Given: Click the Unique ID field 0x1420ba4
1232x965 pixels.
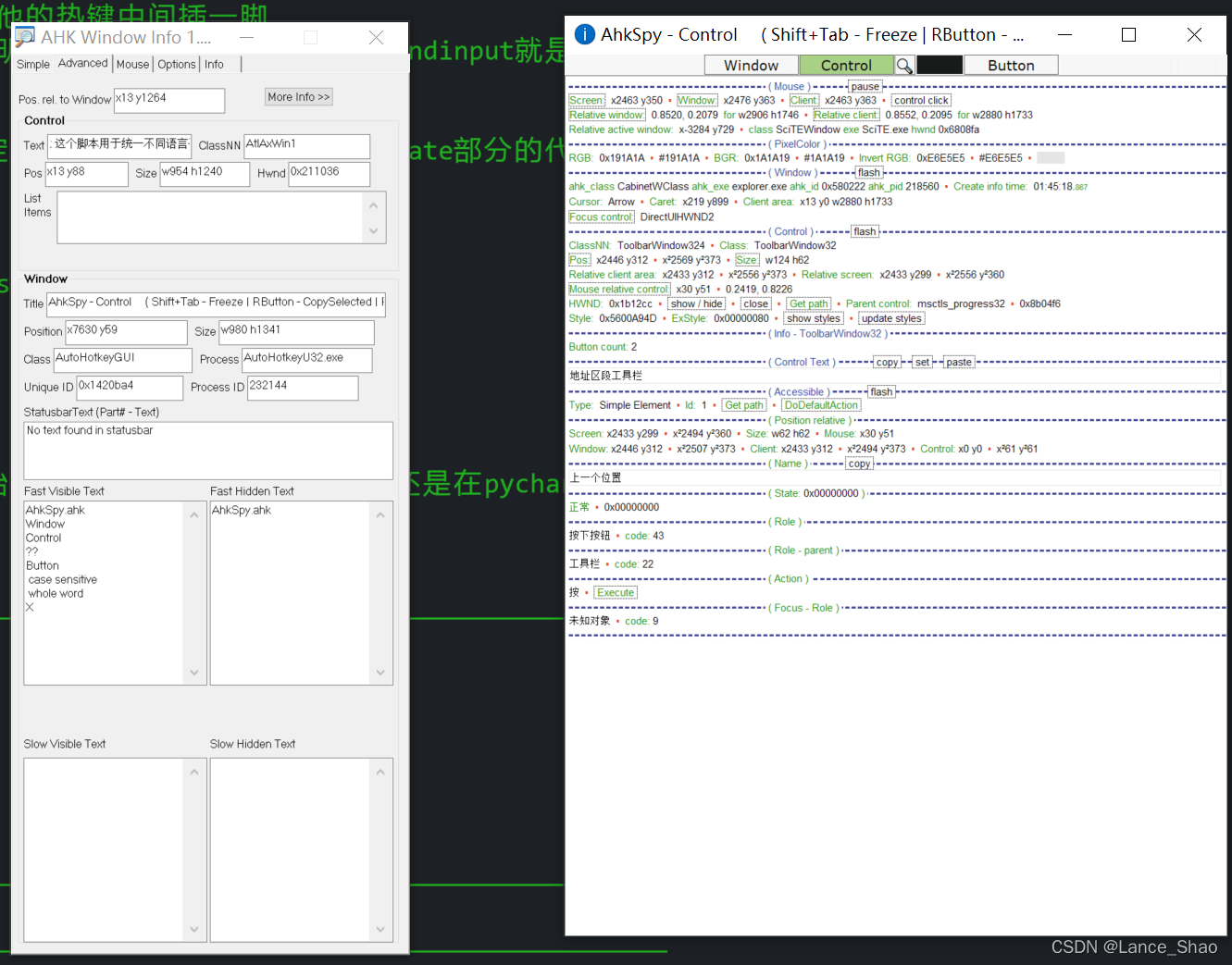Looking at the screenshot, I should pos(130,388).
